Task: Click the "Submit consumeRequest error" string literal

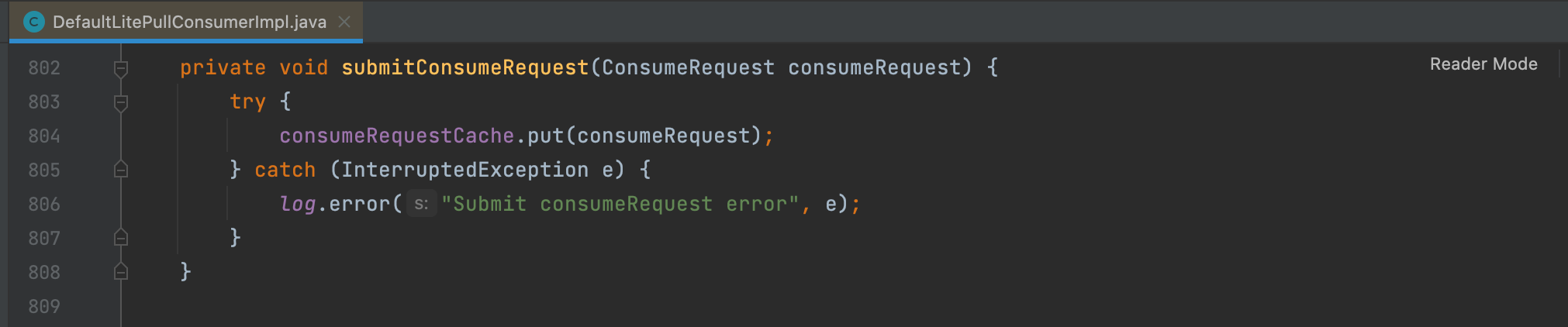Action: tap(620, 205)
